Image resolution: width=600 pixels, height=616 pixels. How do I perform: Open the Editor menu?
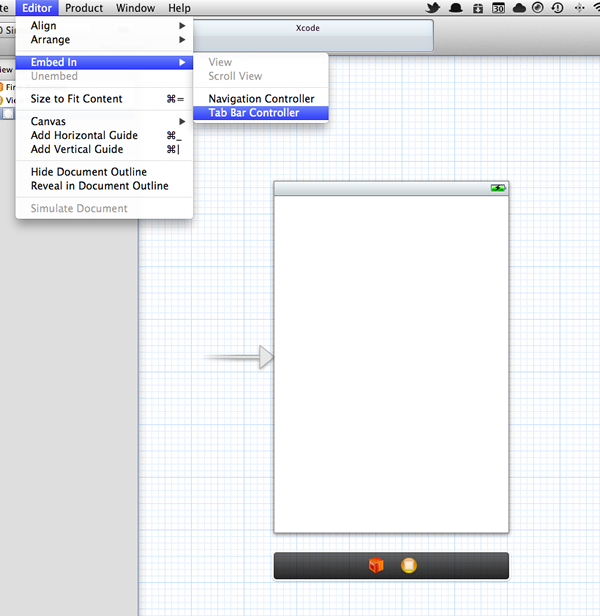37,8
